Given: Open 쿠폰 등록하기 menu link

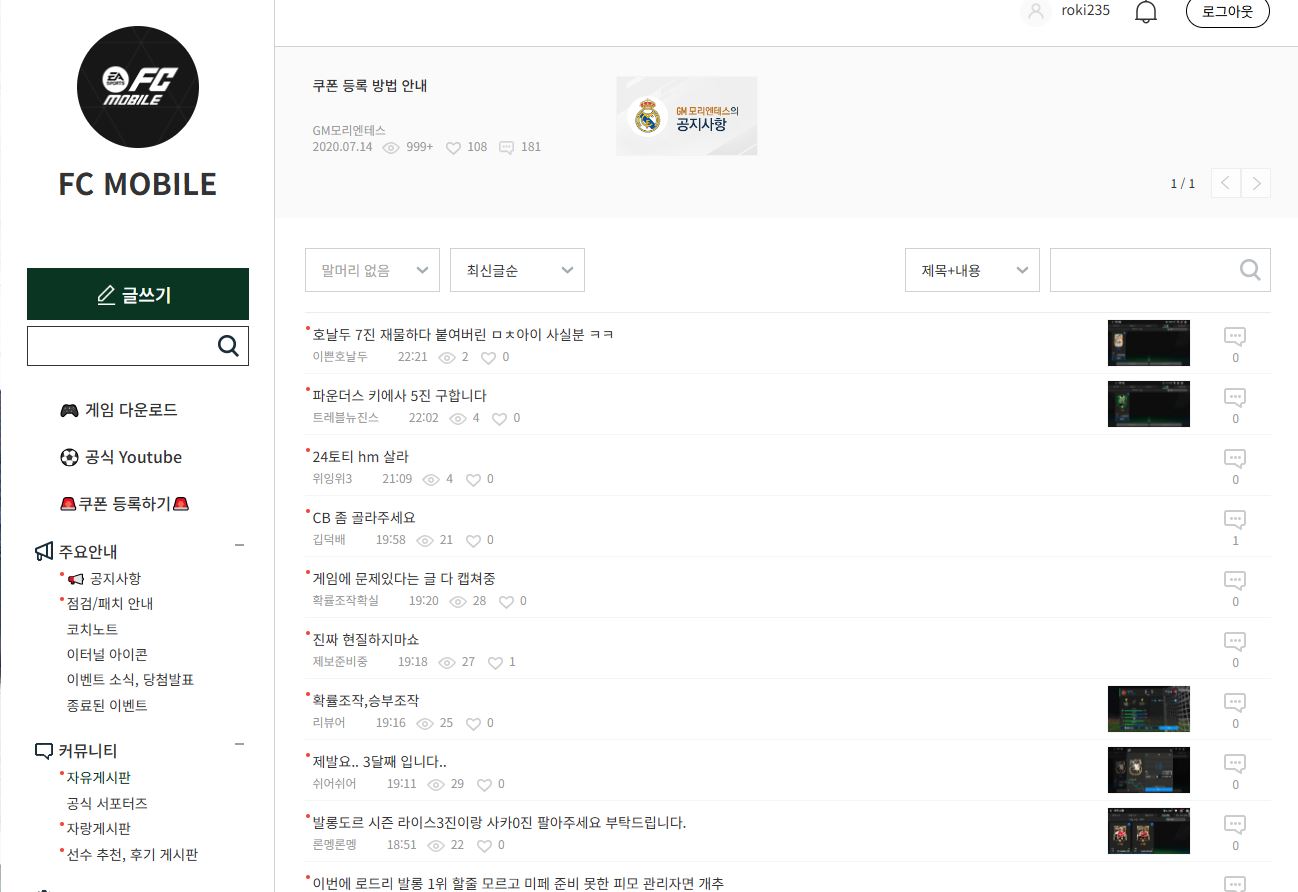Looking at the screenshot, I should click(125, 503).
